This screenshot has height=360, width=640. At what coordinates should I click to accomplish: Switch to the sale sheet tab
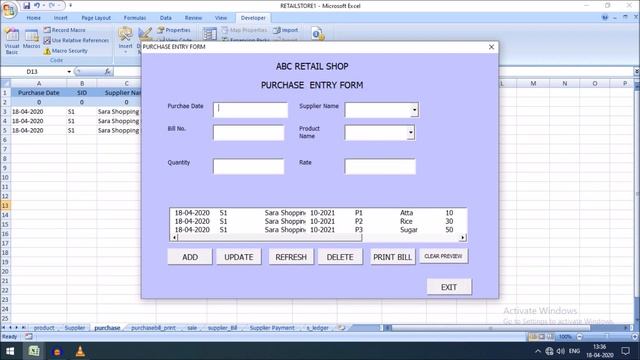pyautogui.click(x=192, y=328)
